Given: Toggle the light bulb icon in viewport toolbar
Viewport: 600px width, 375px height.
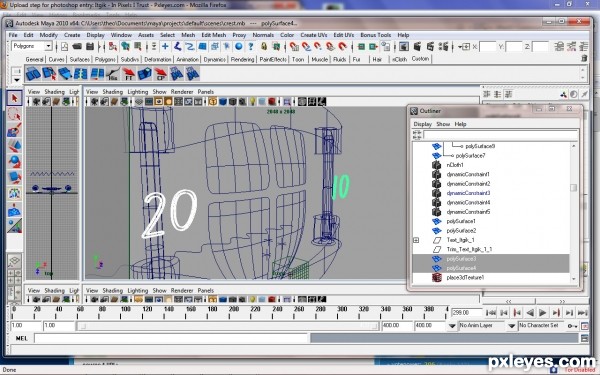Looking at the screenshot, I should click(253, 102).
